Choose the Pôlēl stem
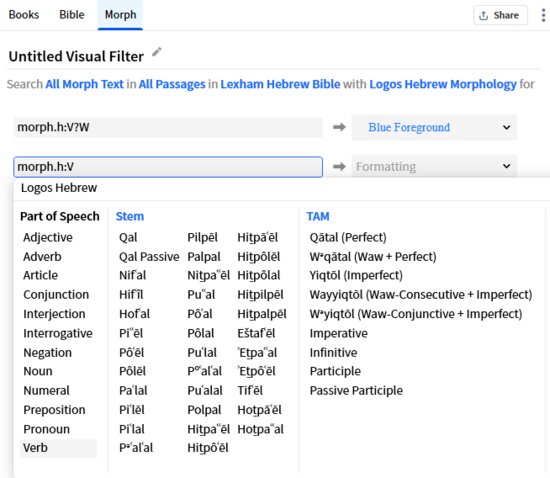550x478 pixels. click(x=133, y=371)
